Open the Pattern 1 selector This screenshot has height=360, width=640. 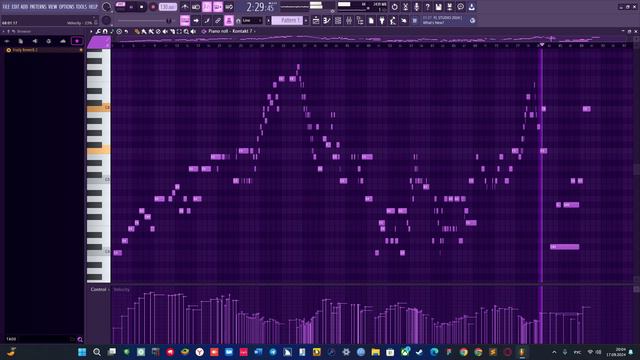pyautogui.click(x=288, y=20)
